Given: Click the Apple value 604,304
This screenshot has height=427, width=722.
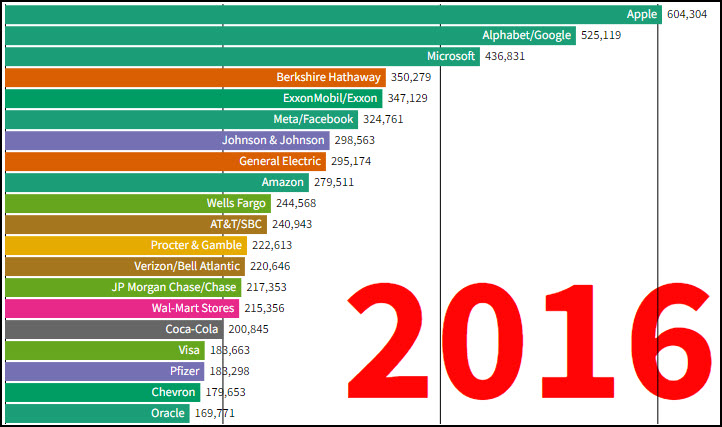Looking at the screenshot, I should point(687,14).
